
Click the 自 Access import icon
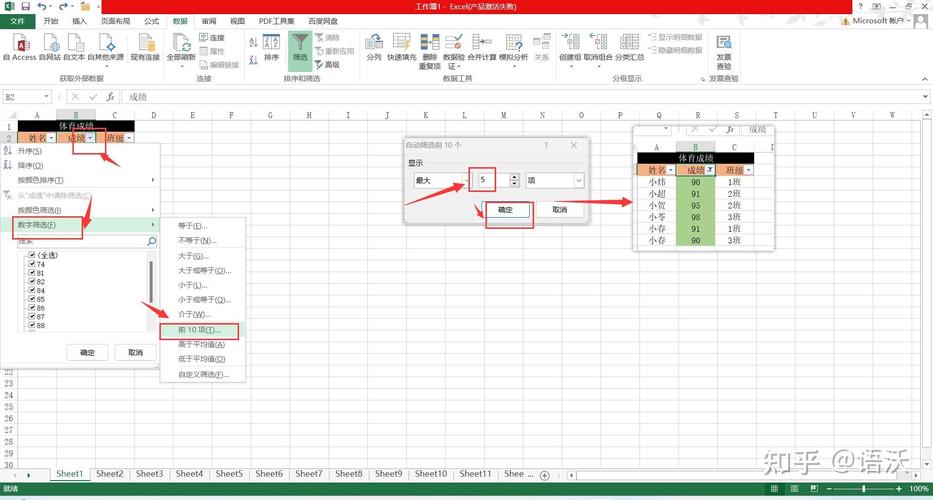(x=20, y=48)
